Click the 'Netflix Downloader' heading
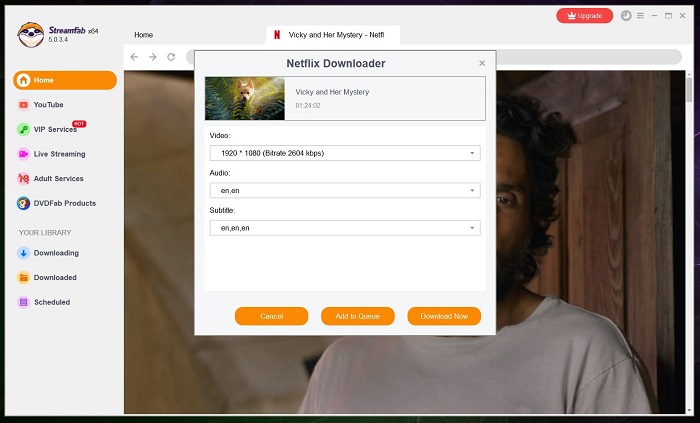This screenshot has width=700, height=423. point(336,63)
